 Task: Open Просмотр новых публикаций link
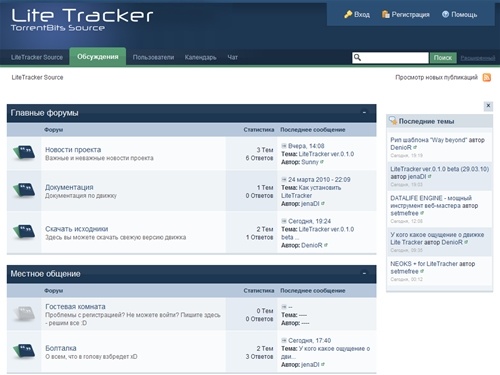click(436, 77)
